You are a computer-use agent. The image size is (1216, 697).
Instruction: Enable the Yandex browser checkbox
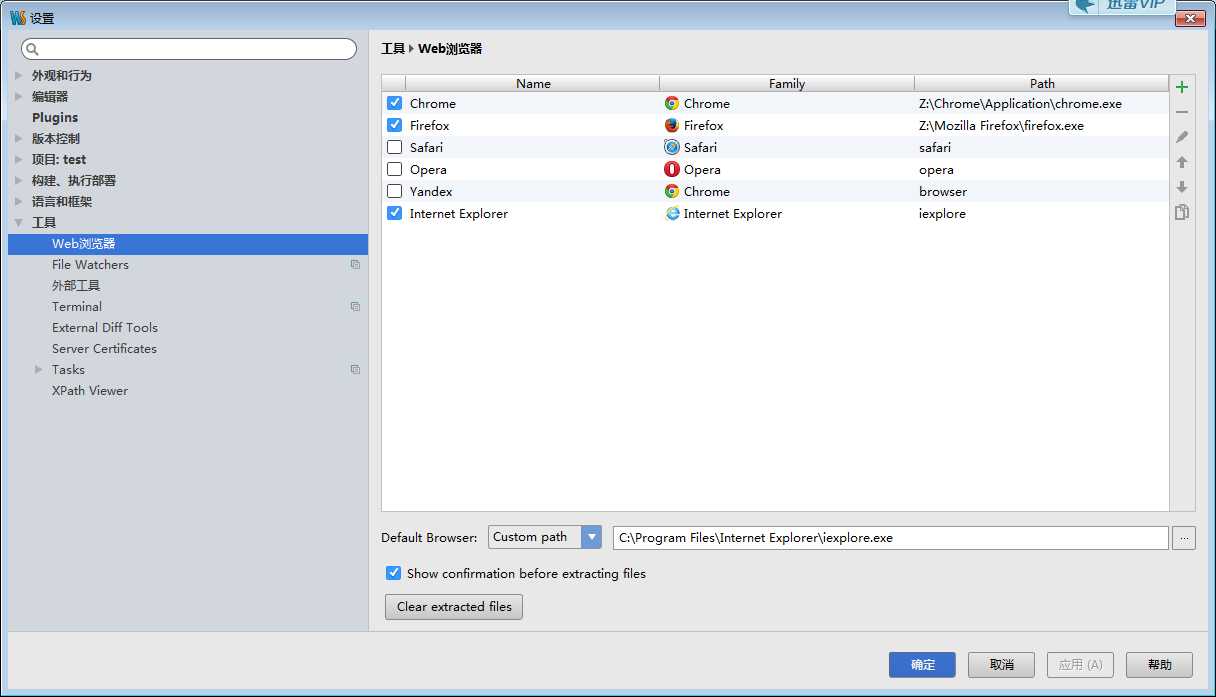[x=394, y=191]
